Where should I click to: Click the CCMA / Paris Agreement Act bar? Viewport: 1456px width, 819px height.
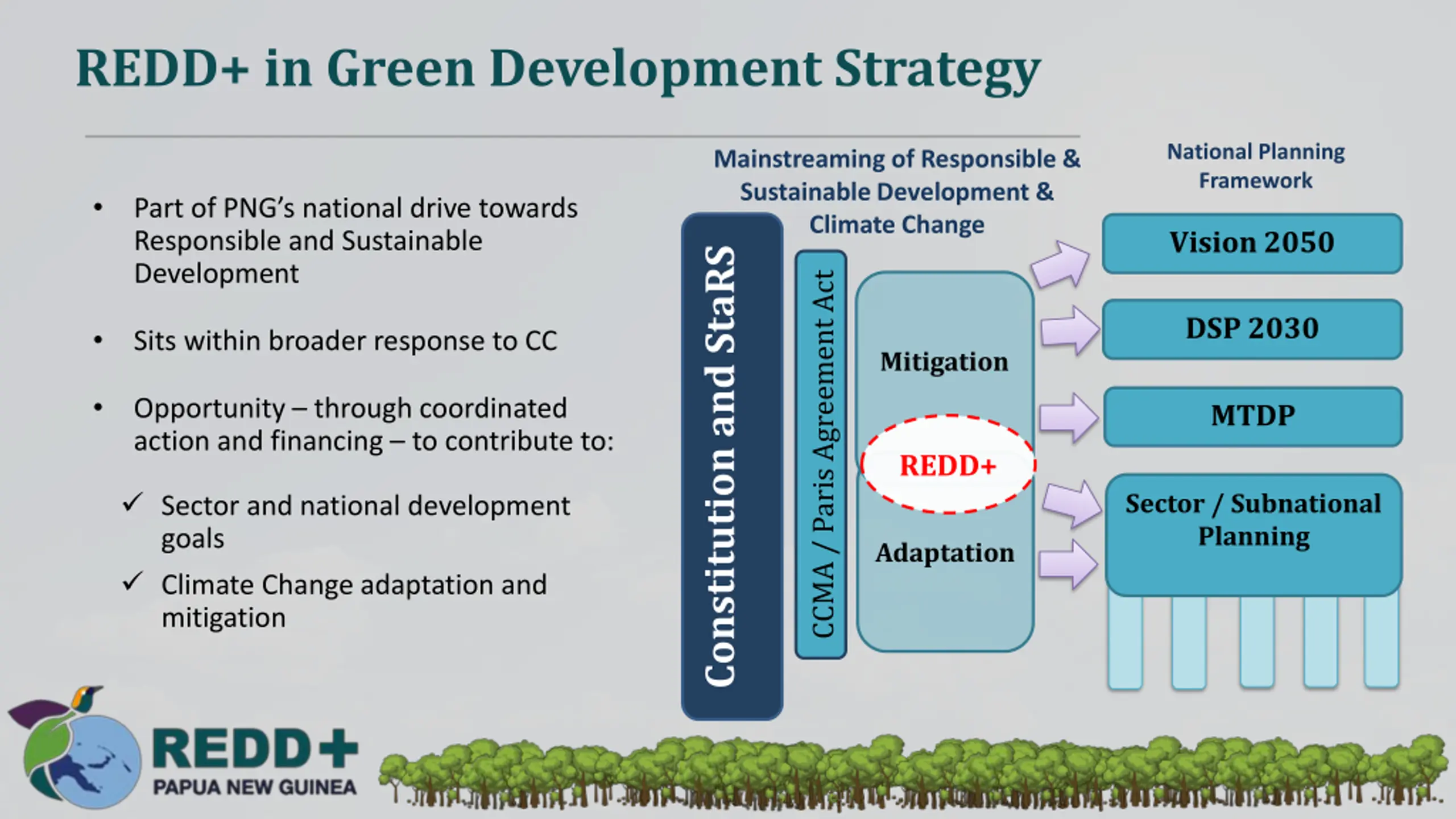coord(821,454)
